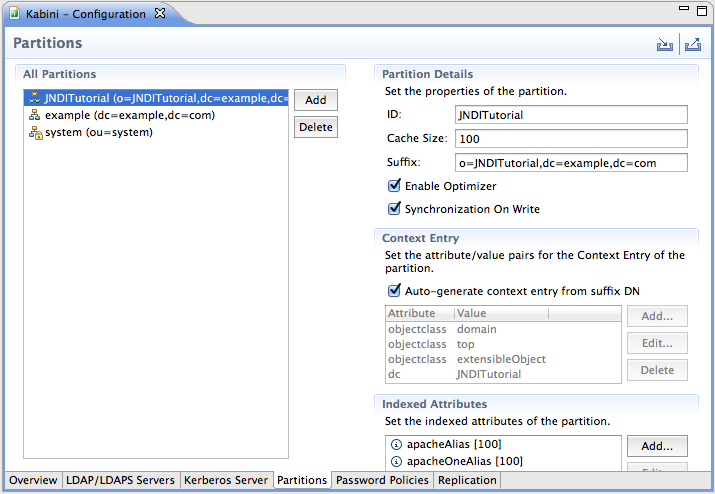Screen dimensions: 715x494
Task: Open the LDAP/LDAPS Servers tab
Action: (120, 480)
